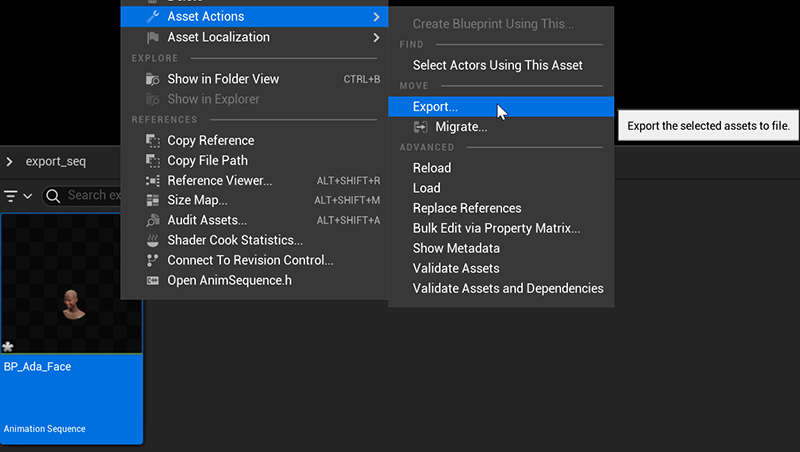Choose Copy Reference from the menu

254,140
